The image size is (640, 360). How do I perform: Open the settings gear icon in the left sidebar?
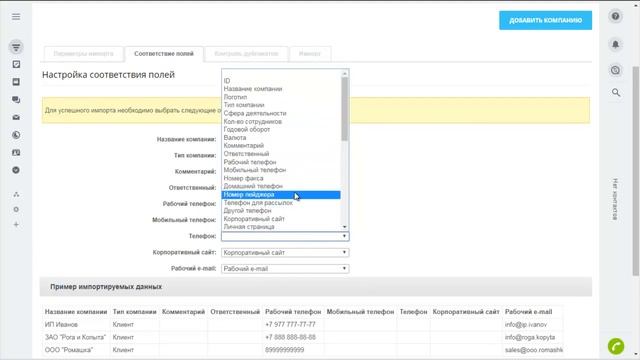coord(16,209)
